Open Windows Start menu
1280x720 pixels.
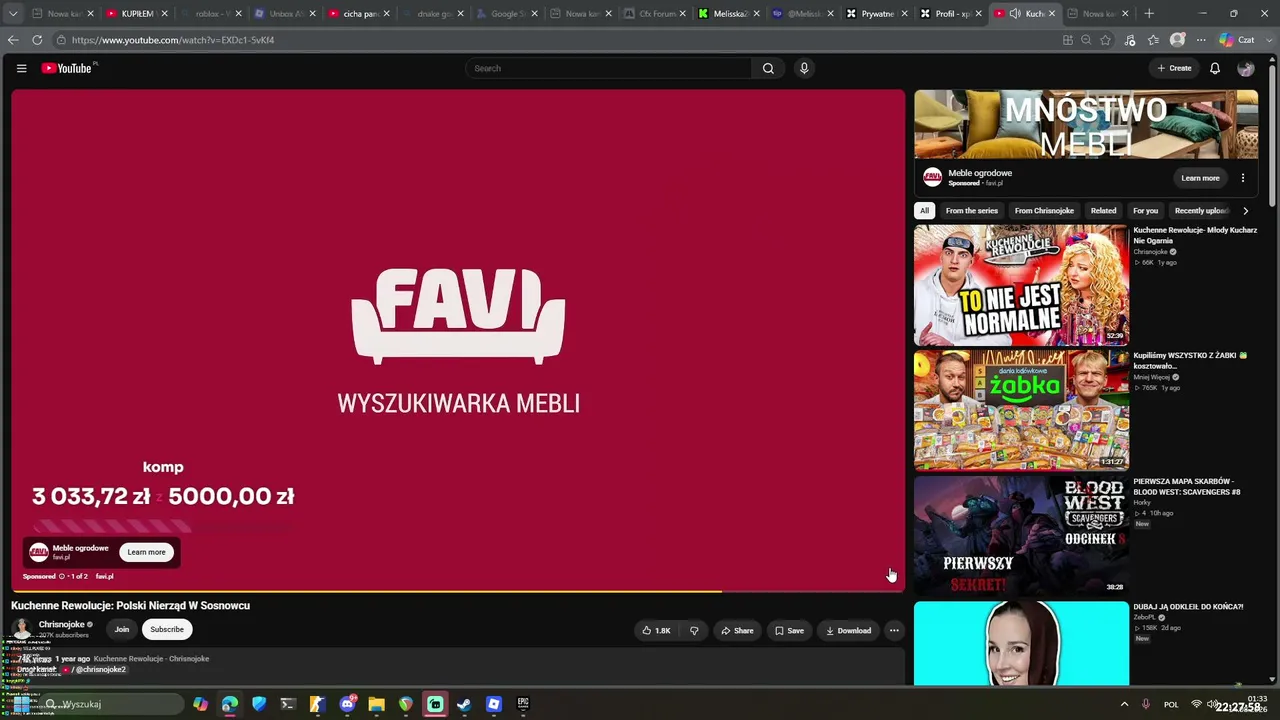pyautogui.click(x=21, y=704)
